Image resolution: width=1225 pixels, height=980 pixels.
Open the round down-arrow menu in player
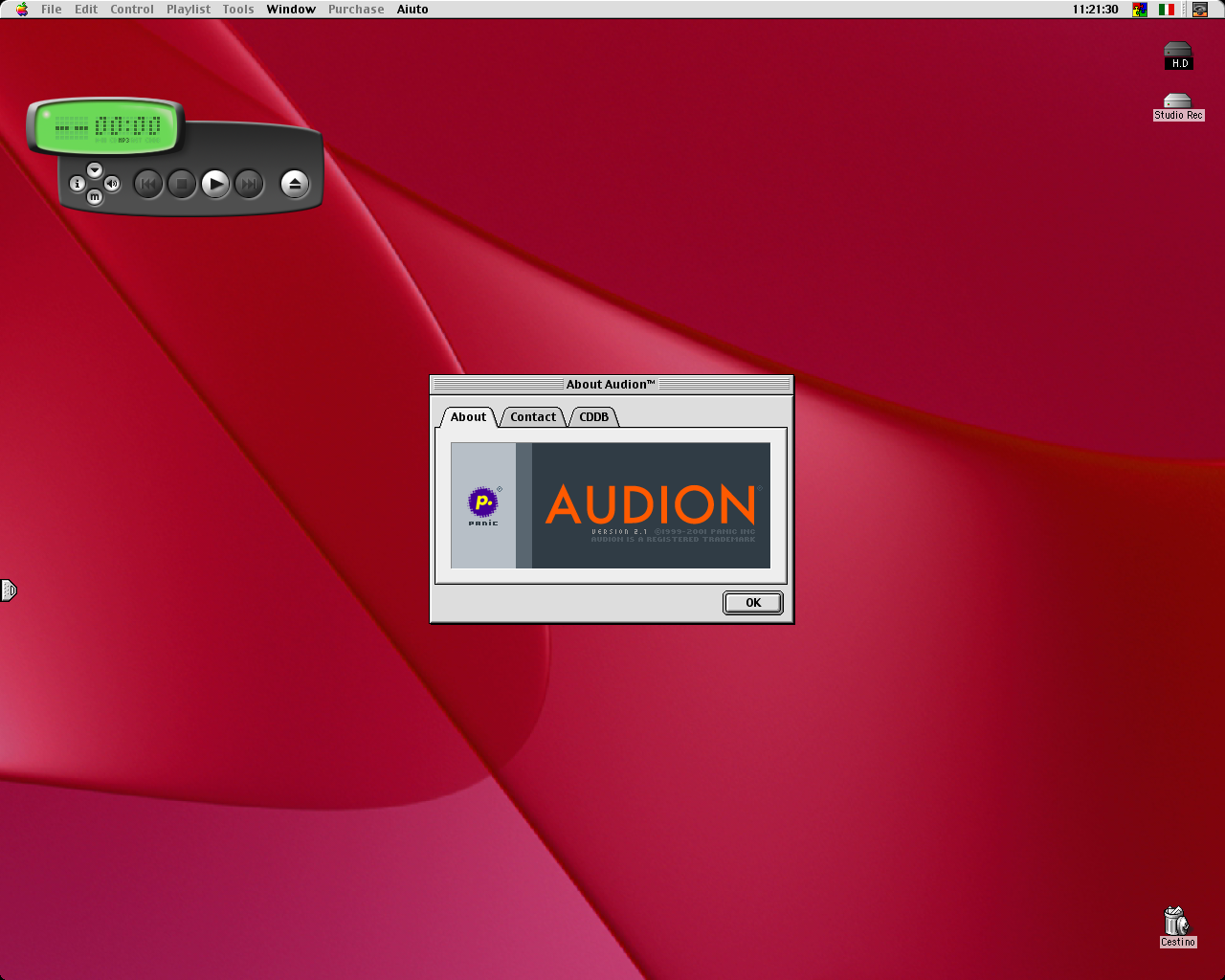tap(95, 170)
